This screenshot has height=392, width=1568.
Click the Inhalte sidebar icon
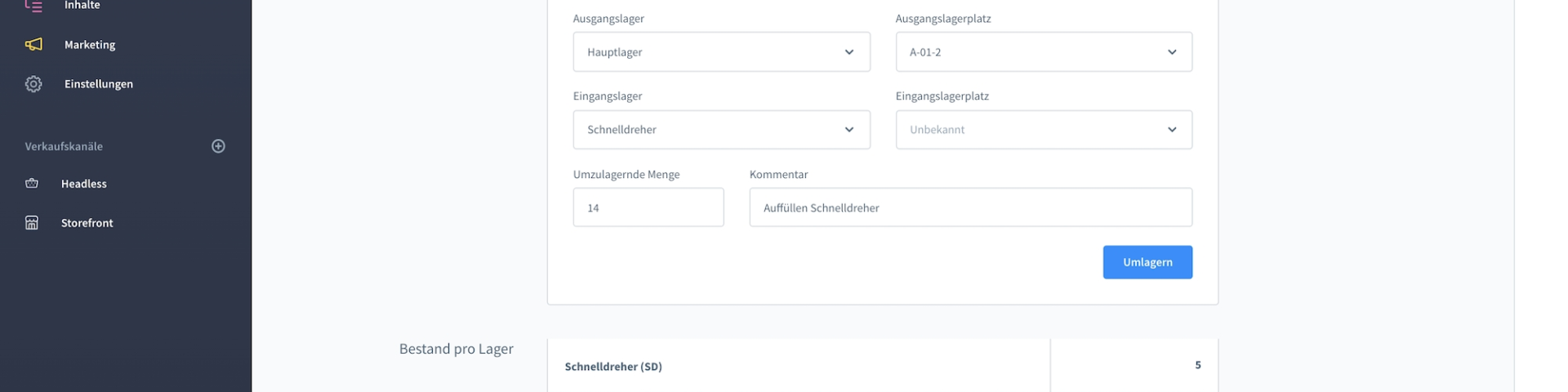(x=33, y=6)
